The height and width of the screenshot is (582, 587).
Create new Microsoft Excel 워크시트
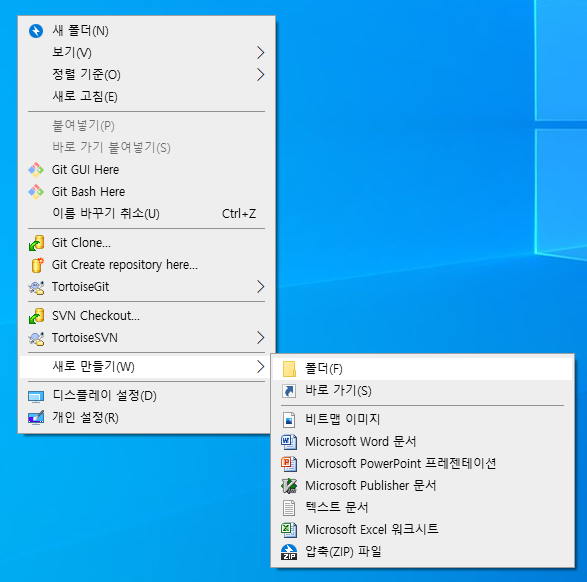coord(423,530)
